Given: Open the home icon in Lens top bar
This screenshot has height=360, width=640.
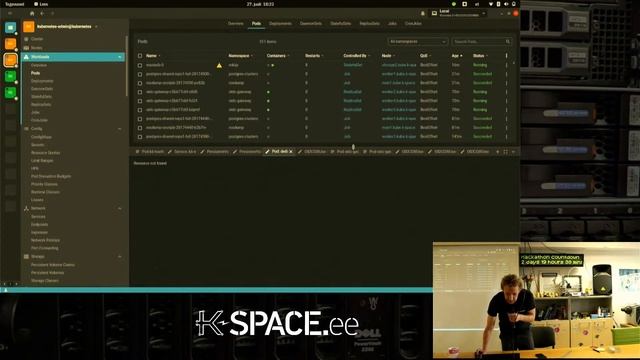Looking at the screenshot, I should click(32, 13).
